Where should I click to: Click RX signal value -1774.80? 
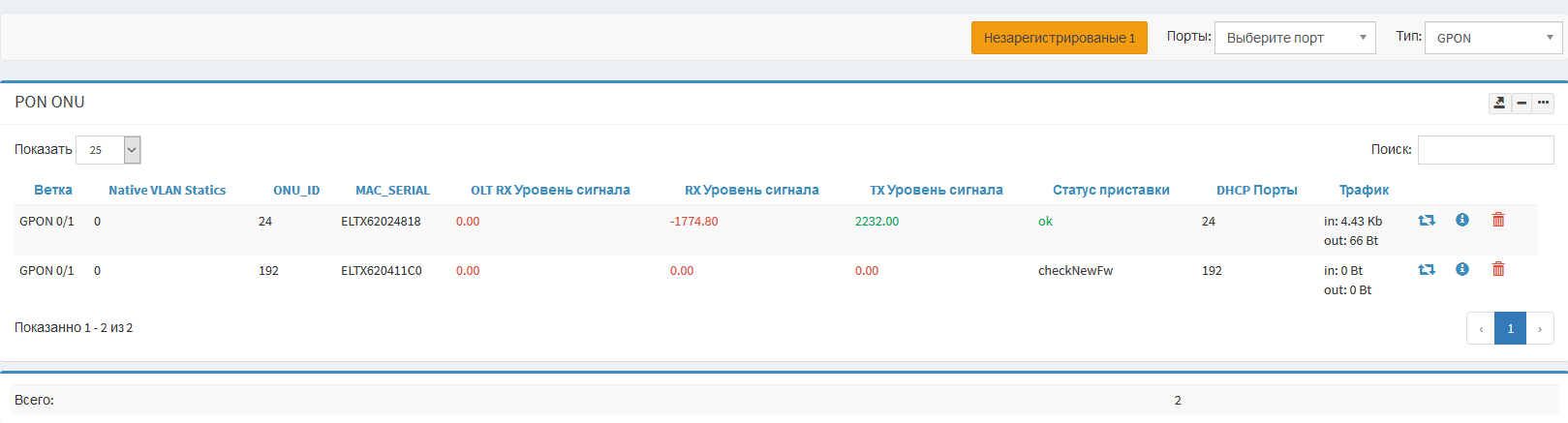[x=694, y=222]
